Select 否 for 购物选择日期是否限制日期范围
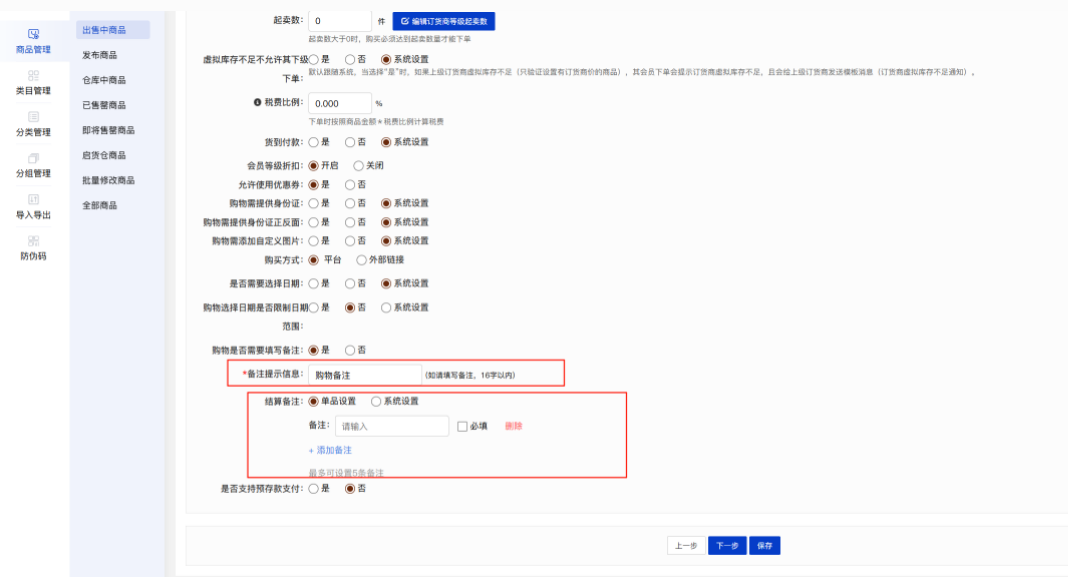Screen dimensions: 1068x577 [x=350, y=308]
